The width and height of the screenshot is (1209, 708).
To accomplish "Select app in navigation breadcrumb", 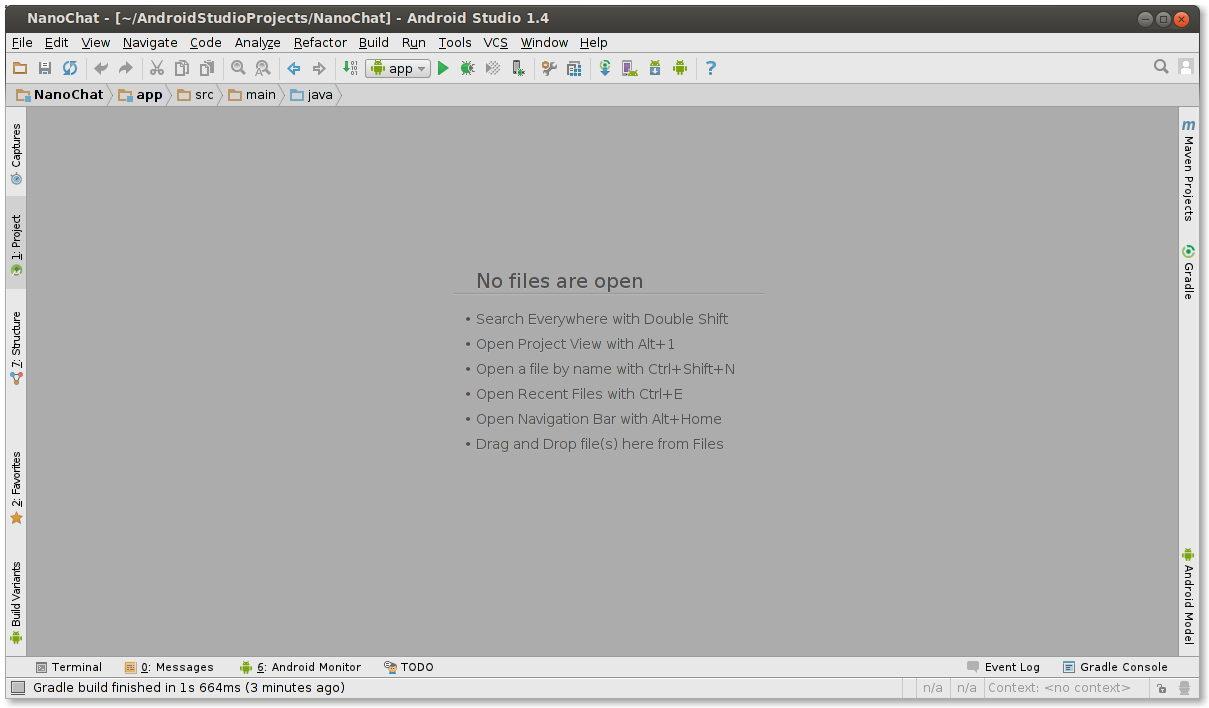I will tap(140, 95).
